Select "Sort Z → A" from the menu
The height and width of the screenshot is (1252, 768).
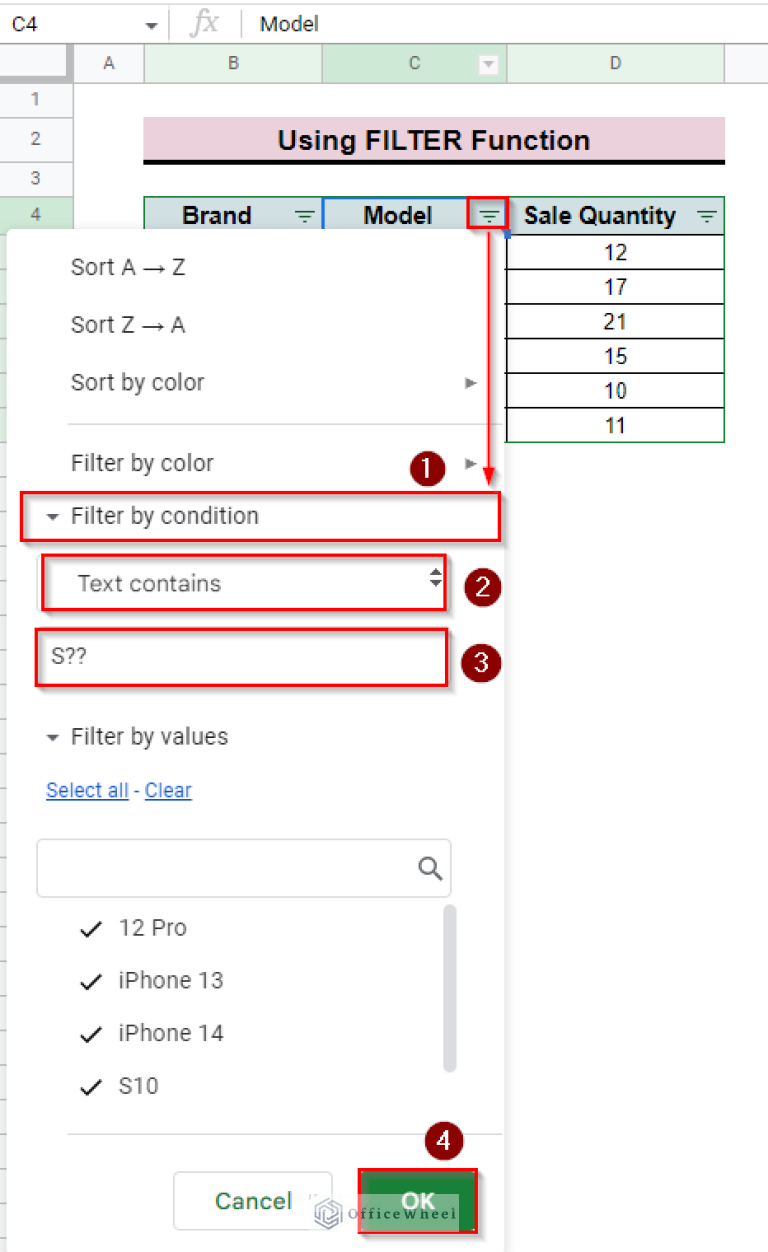click(128, 324)
